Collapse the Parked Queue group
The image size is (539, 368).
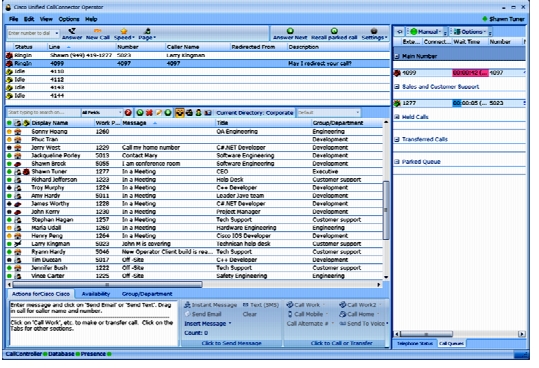pos(397,161)
